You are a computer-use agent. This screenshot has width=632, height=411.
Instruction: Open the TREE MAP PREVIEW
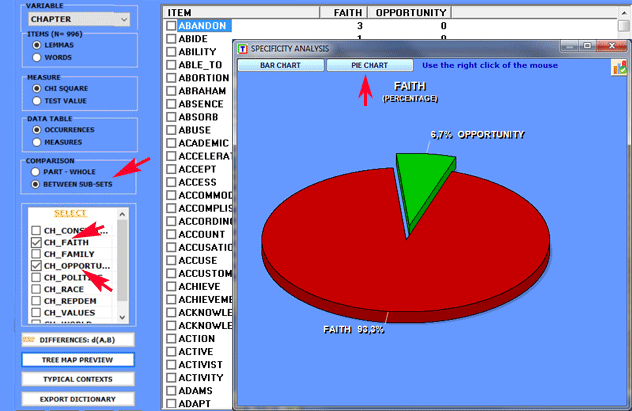(78, 360)
